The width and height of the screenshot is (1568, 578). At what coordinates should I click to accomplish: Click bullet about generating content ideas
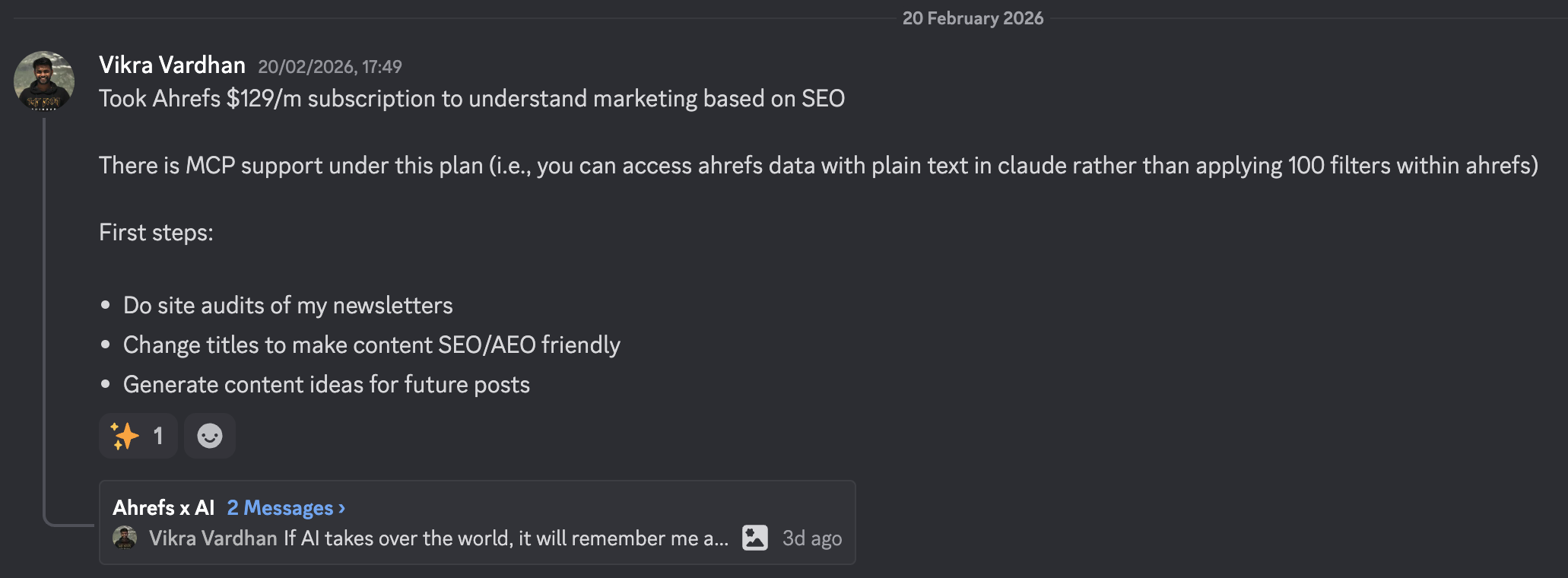[326, 385]
